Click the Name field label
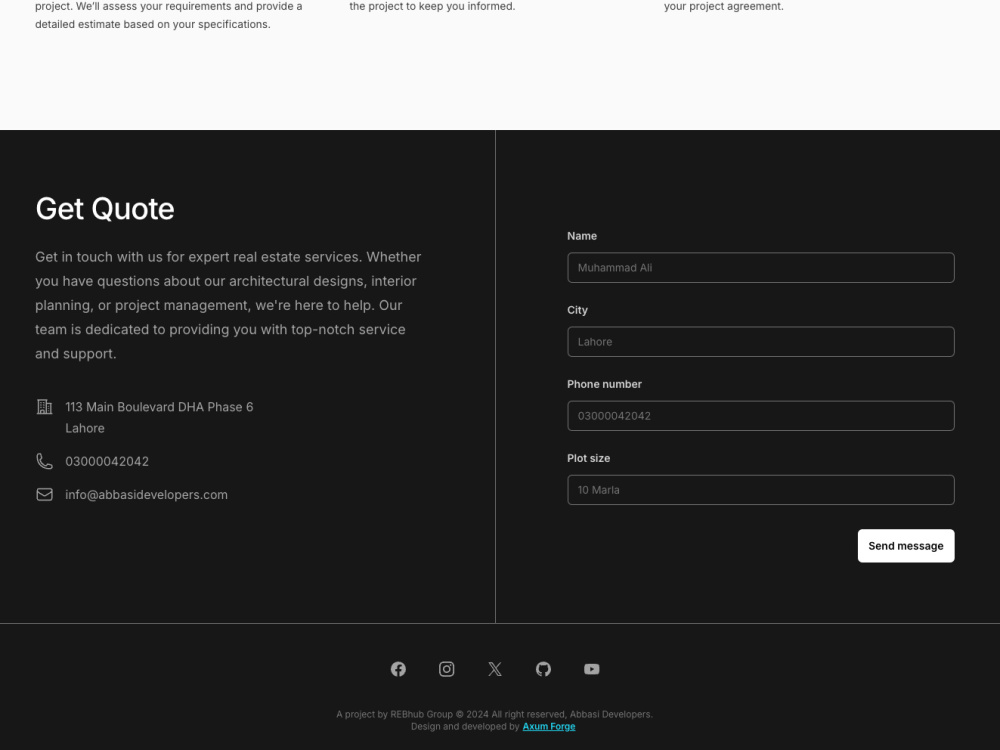This screenshot has height=750, width=1000. (x=582, y=236)
